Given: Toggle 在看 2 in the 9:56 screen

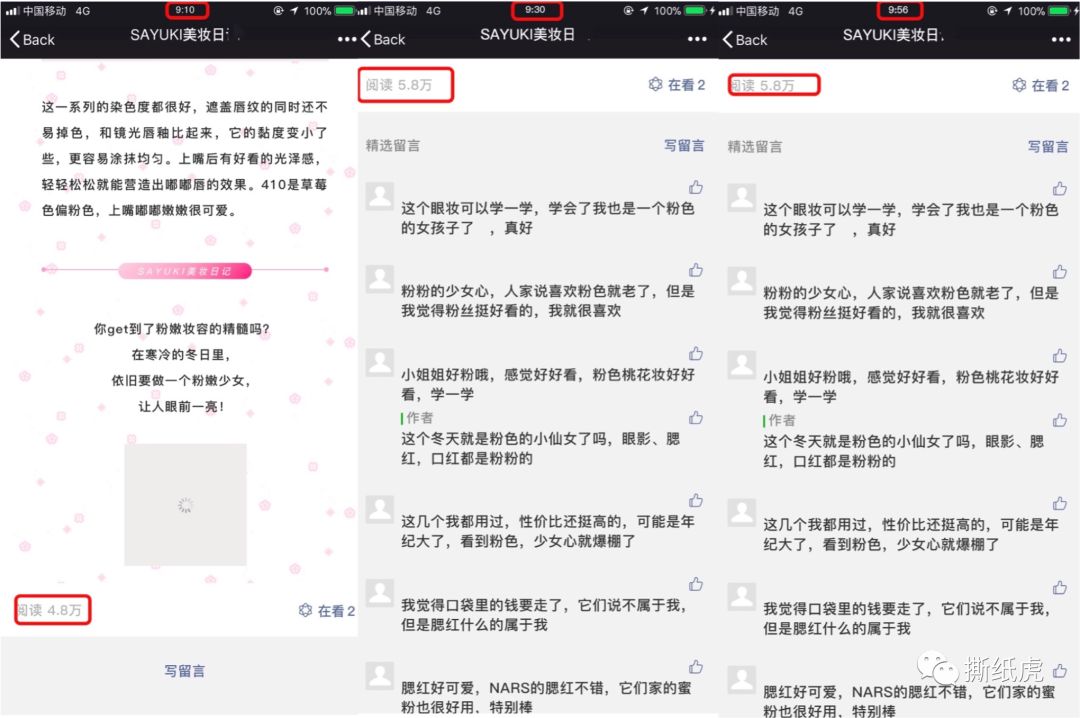Looking at the screenshot, I should (1041, 86).
